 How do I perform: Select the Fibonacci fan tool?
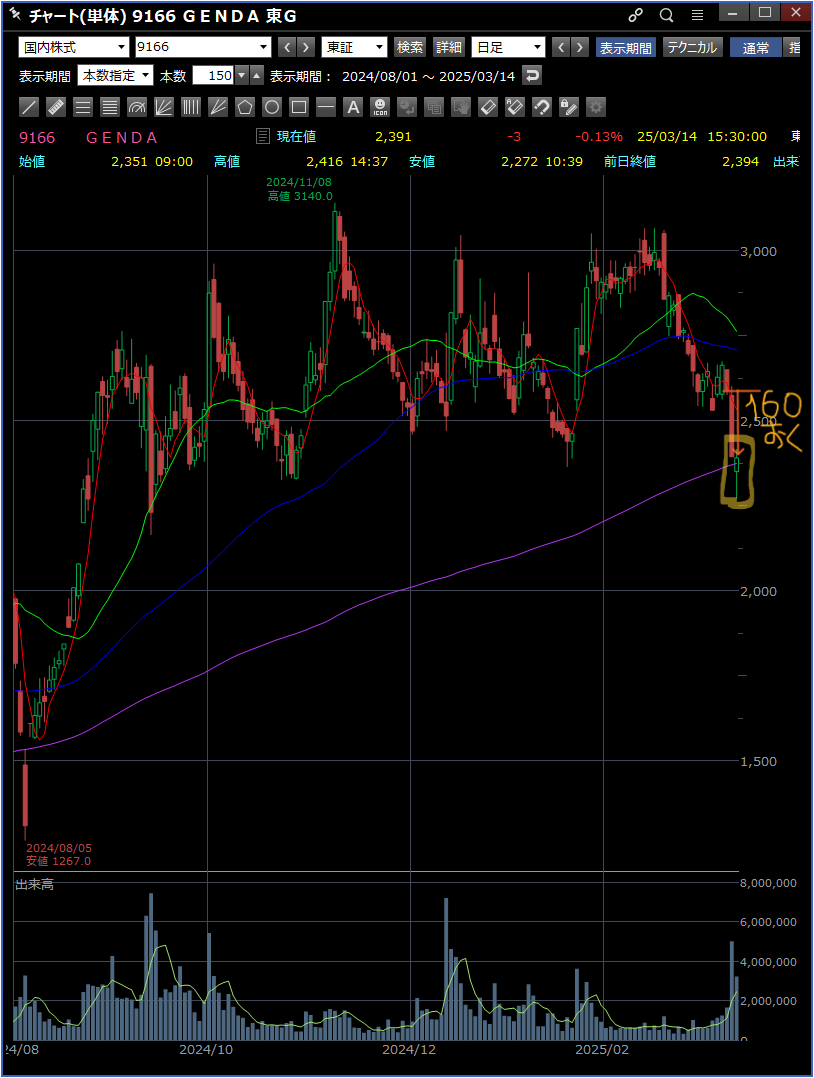point(164,107)
